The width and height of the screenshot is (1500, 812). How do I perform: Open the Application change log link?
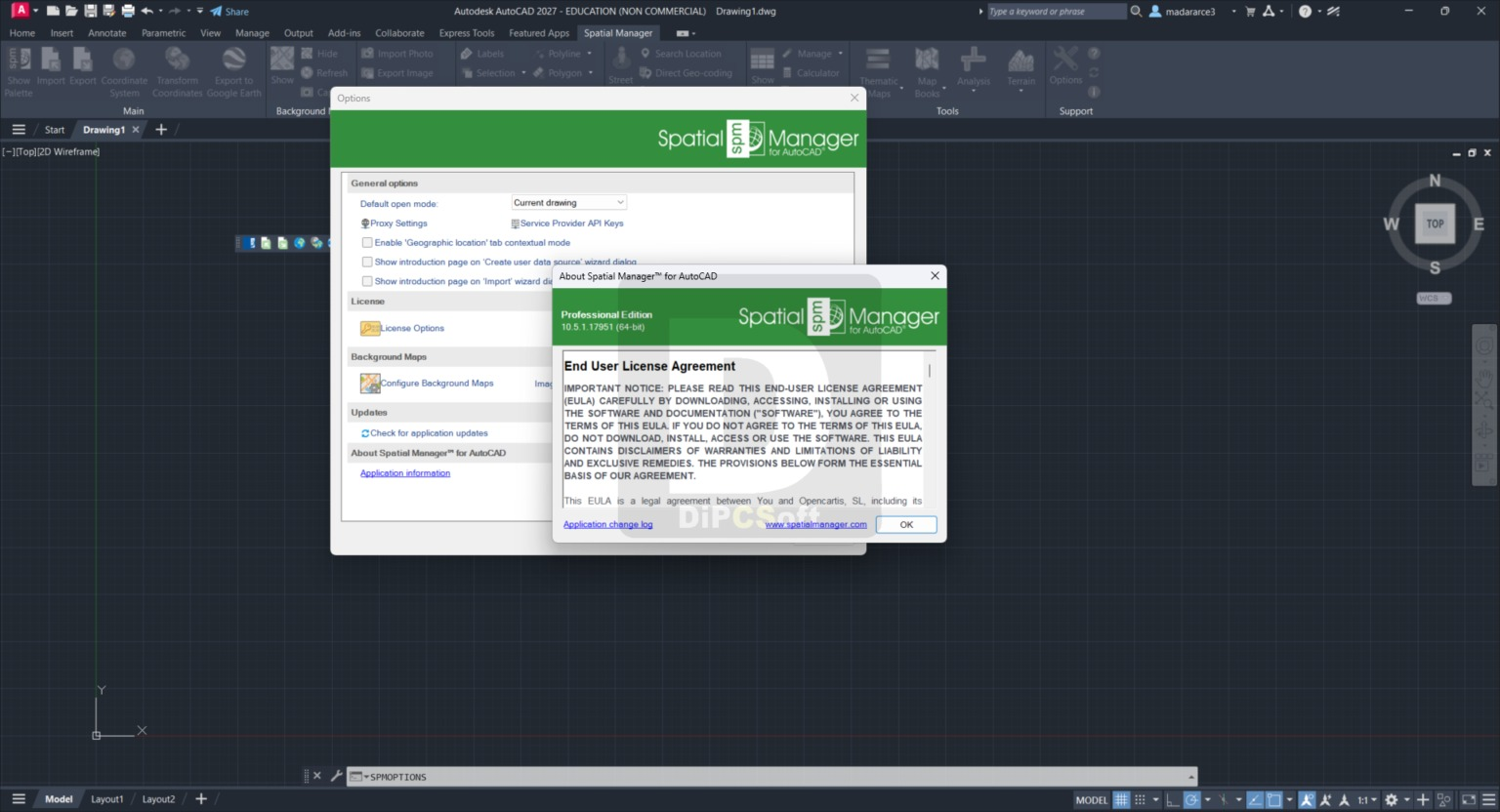click(x=607, y=524)
